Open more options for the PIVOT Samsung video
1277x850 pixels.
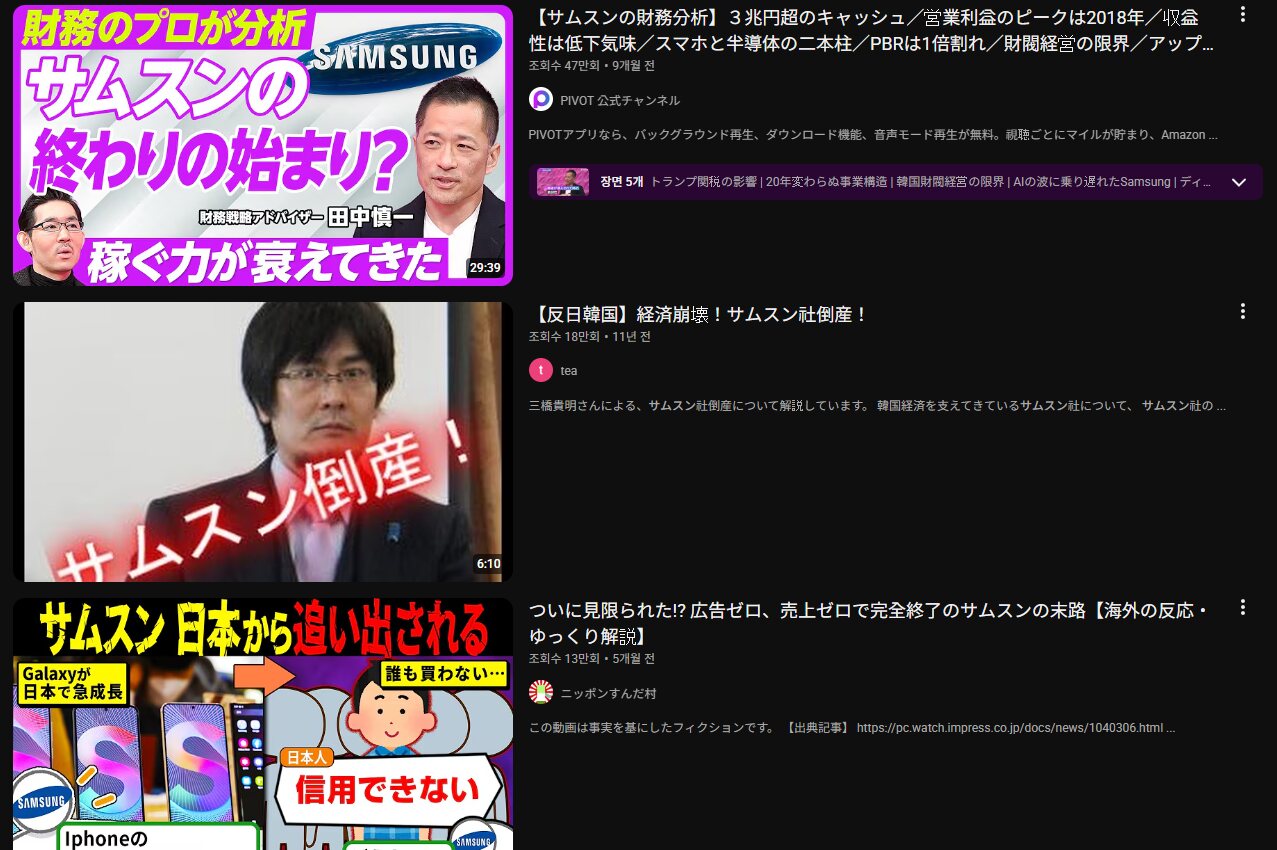[1243, 15]
